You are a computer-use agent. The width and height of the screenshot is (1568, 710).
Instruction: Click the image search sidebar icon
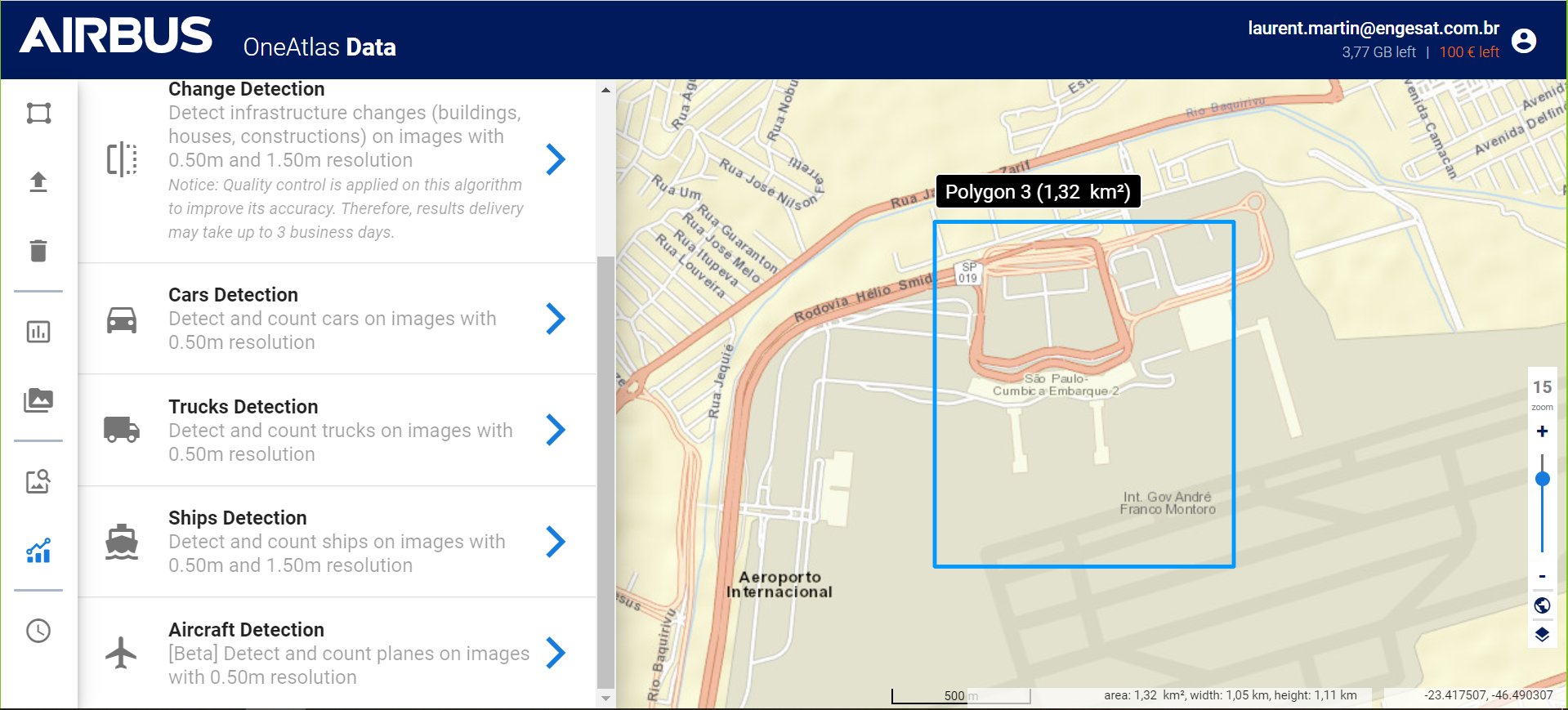point(38,481)
